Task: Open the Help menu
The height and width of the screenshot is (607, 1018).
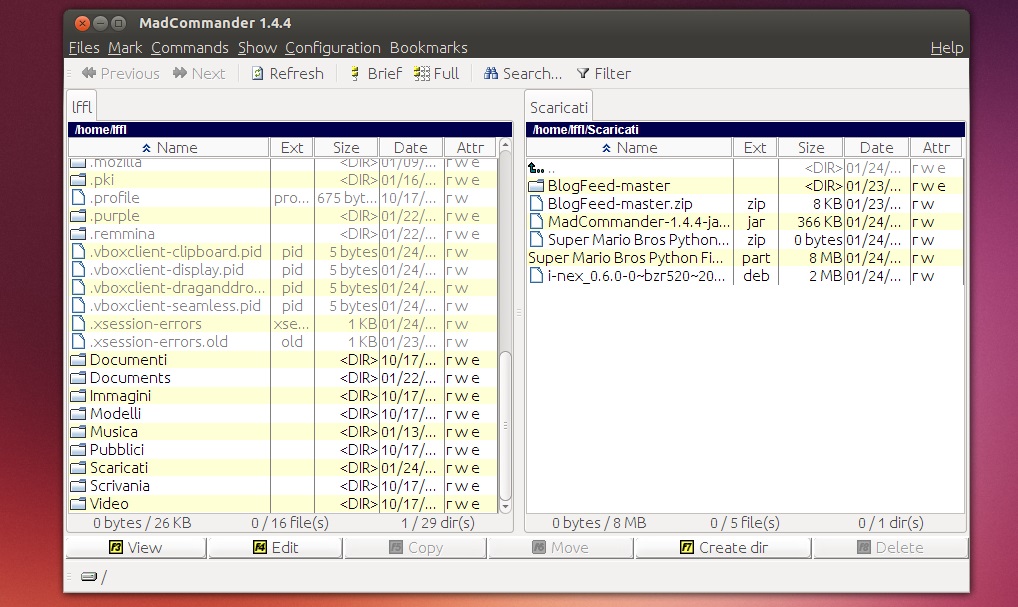Action: 947,48
